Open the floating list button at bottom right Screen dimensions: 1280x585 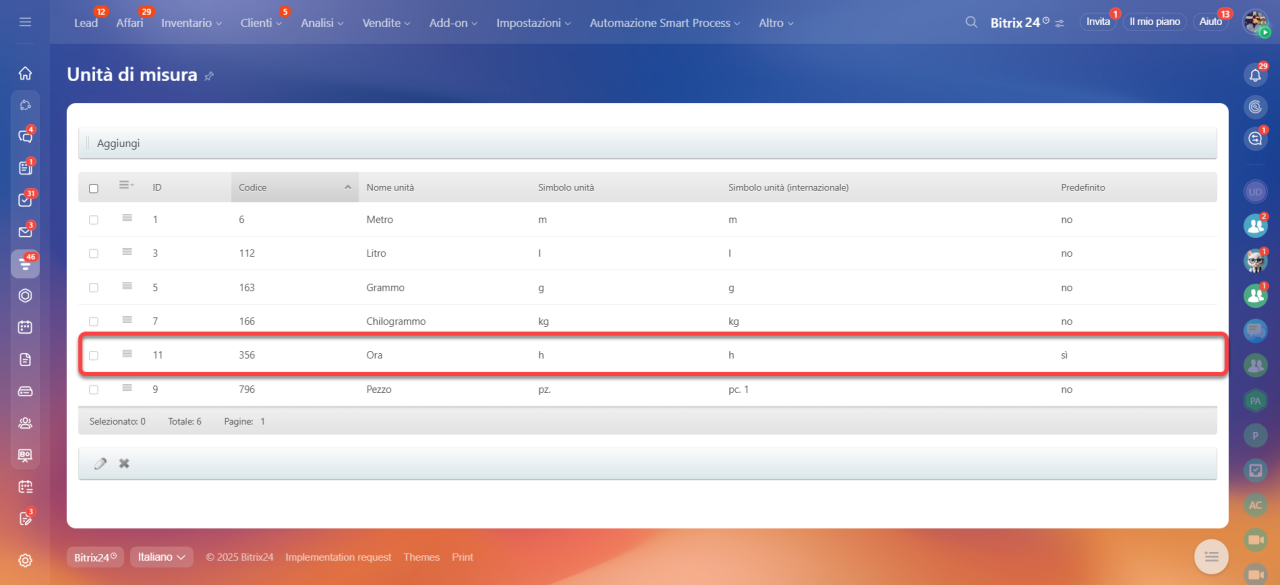pyautogui.click(x=1211, y=556)
